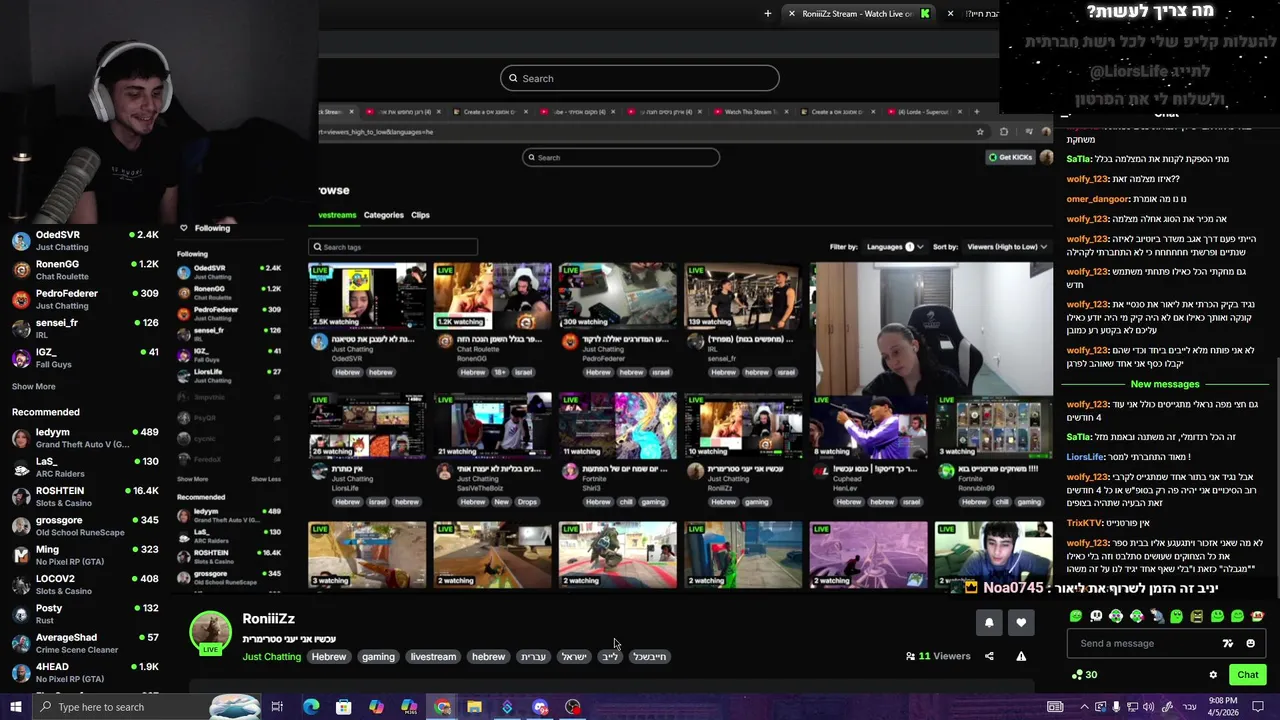Image resolution: width=1280 pixels, height=720 pixels.
Task: Open Windows notification center
Action: click(x=1257, y=707)
